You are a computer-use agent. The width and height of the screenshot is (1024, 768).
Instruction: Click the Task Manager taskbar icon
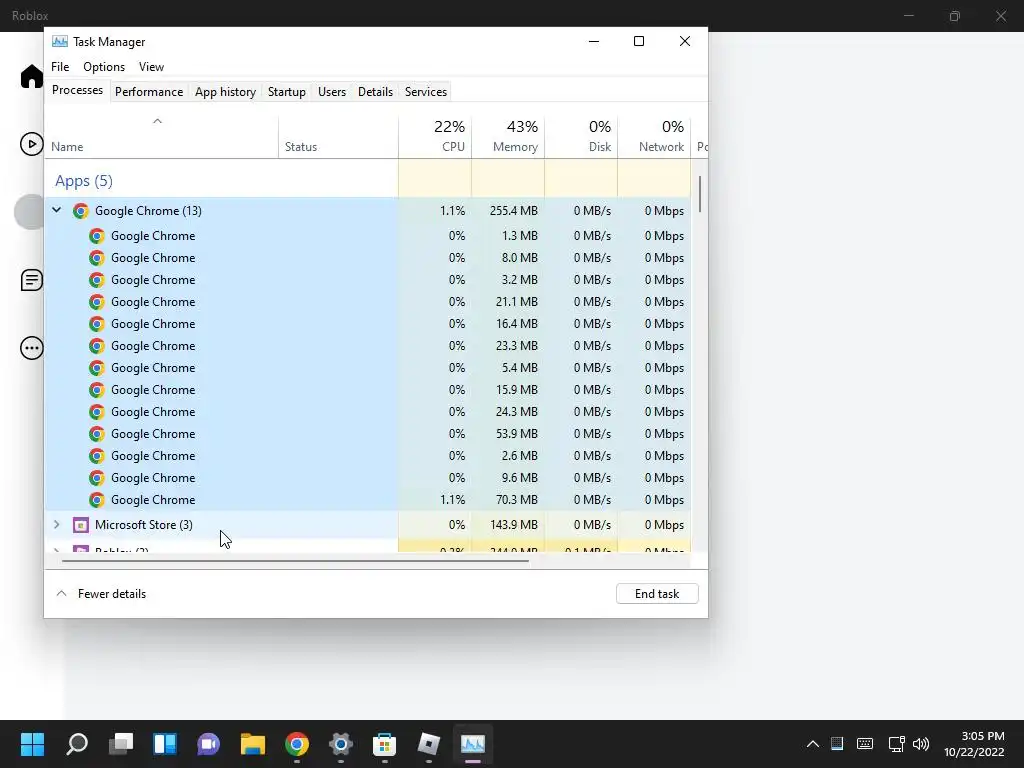point(472,744)
